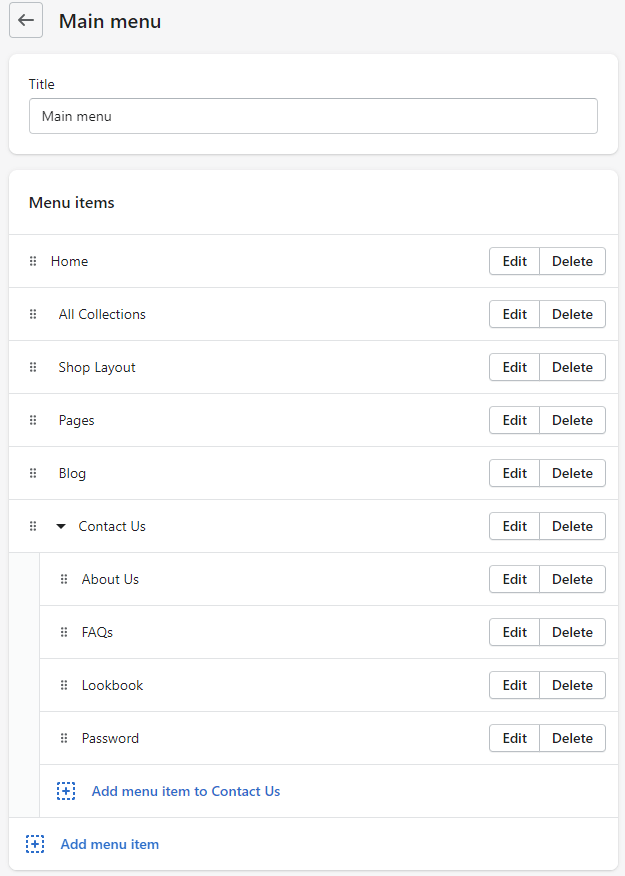Click the drag handle beside Password

64,738
